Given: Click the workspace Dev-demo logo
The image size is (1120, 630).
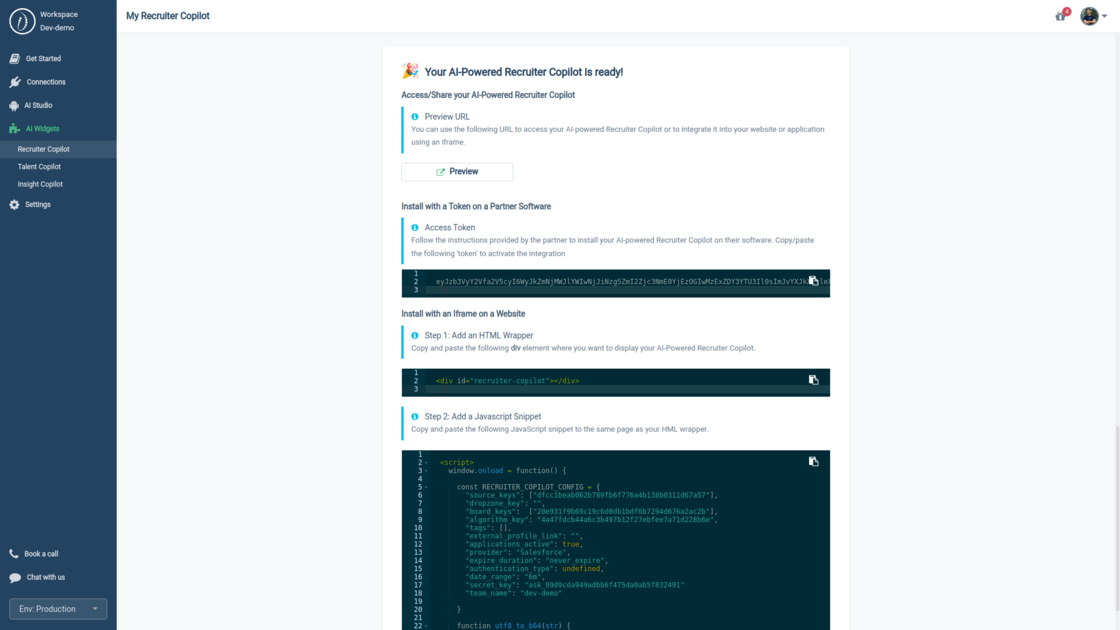Looking at the screenshot, I should [22, 20].
